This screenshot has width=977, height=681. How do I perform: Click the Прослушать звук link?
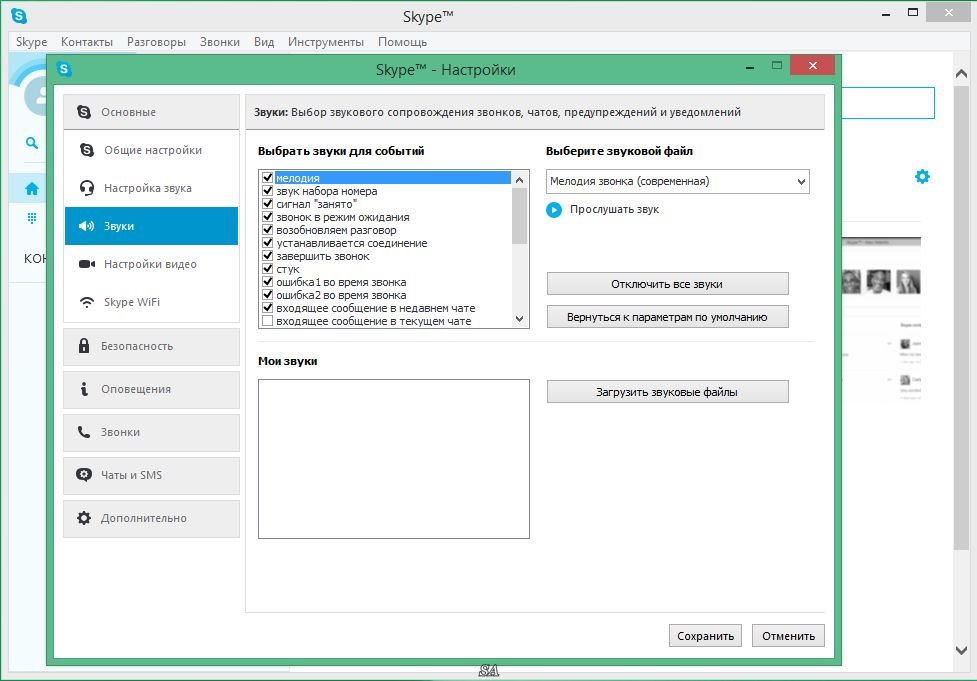coord(614,209)
